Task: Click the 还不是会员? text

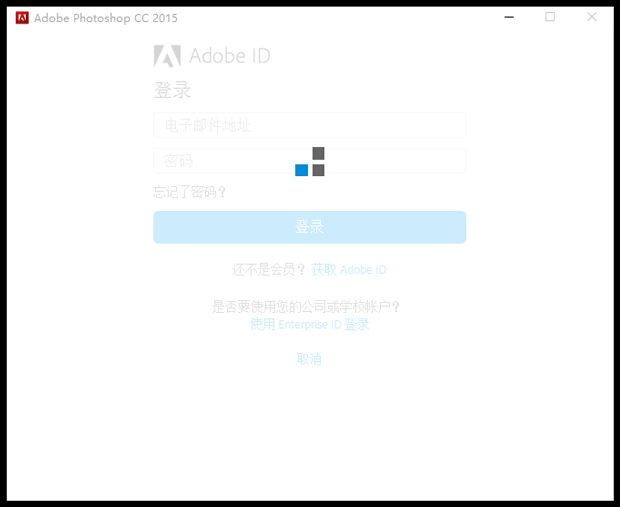Action: [268, 270]
